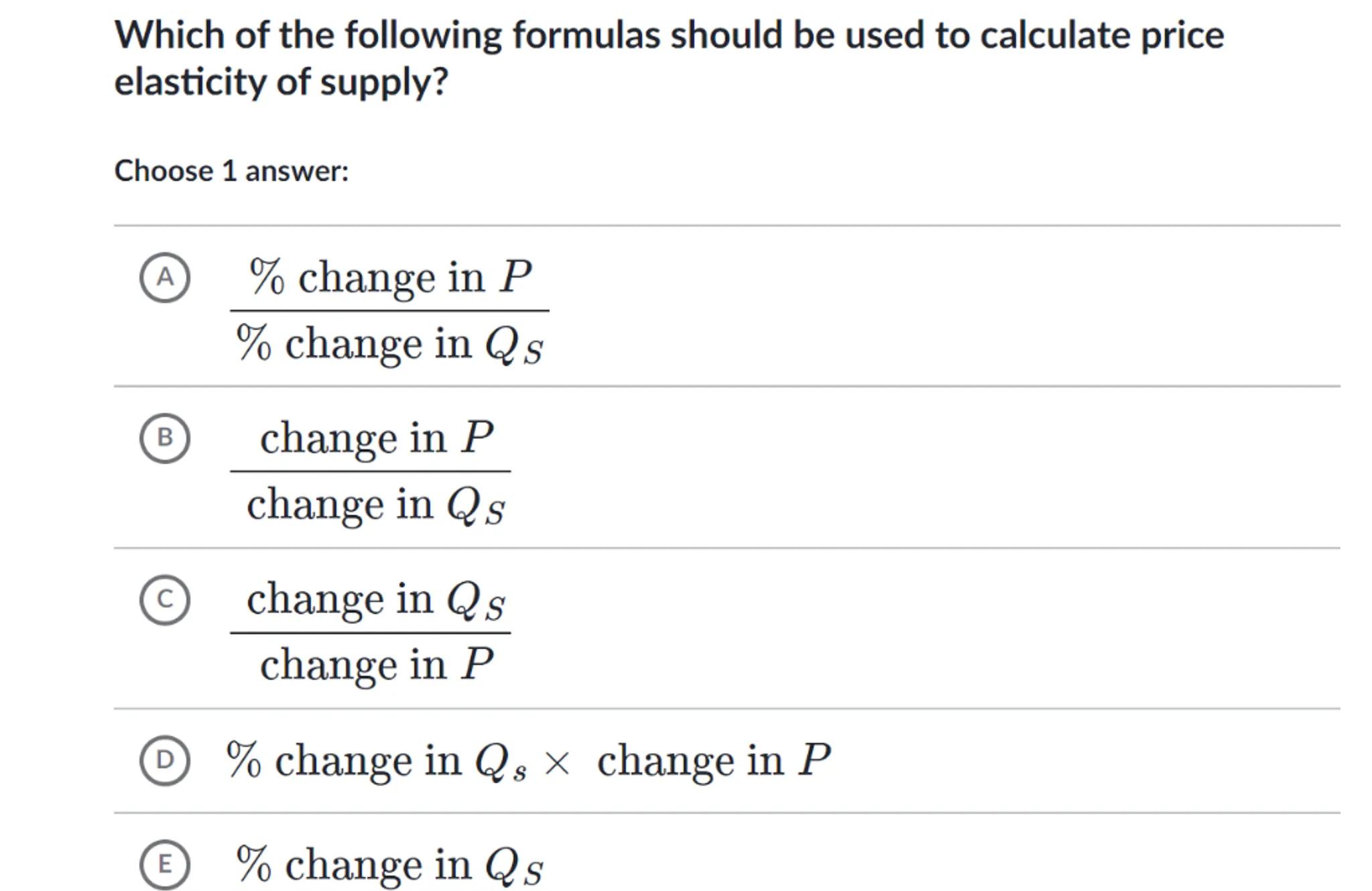Image resolution: width=1372 pixels, height=891 pixels.
Task: Click the fraction bar in option C
Action: click(370, 632)
